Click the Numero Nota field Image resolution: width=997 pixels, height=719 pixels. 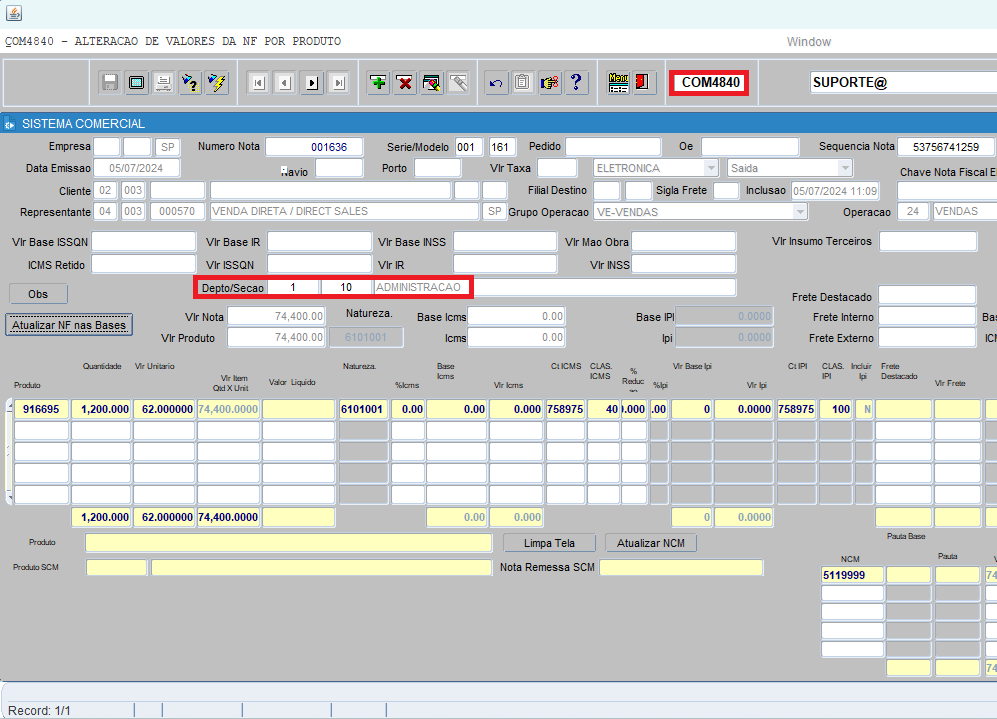point(313,147)
